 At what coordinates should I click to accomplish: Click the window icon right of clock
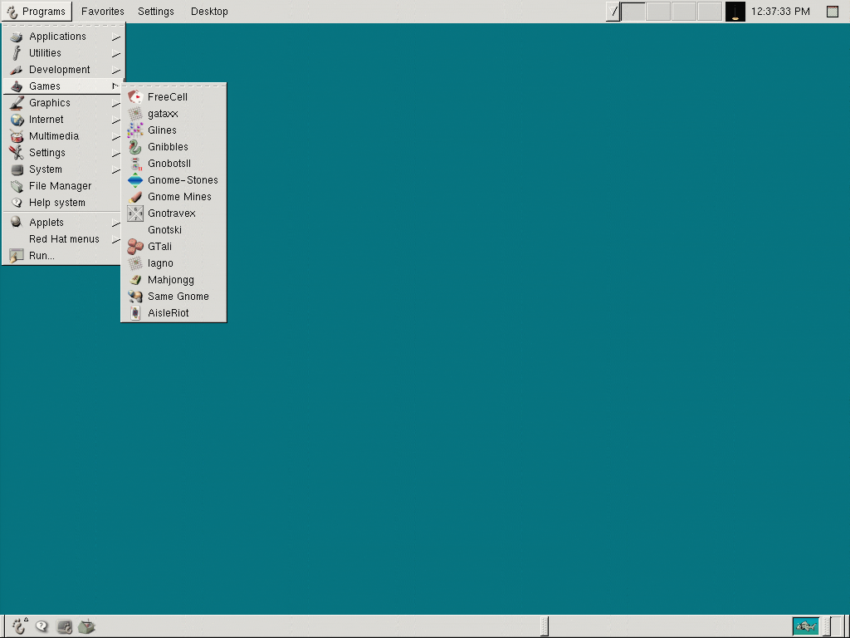[833, 11]
